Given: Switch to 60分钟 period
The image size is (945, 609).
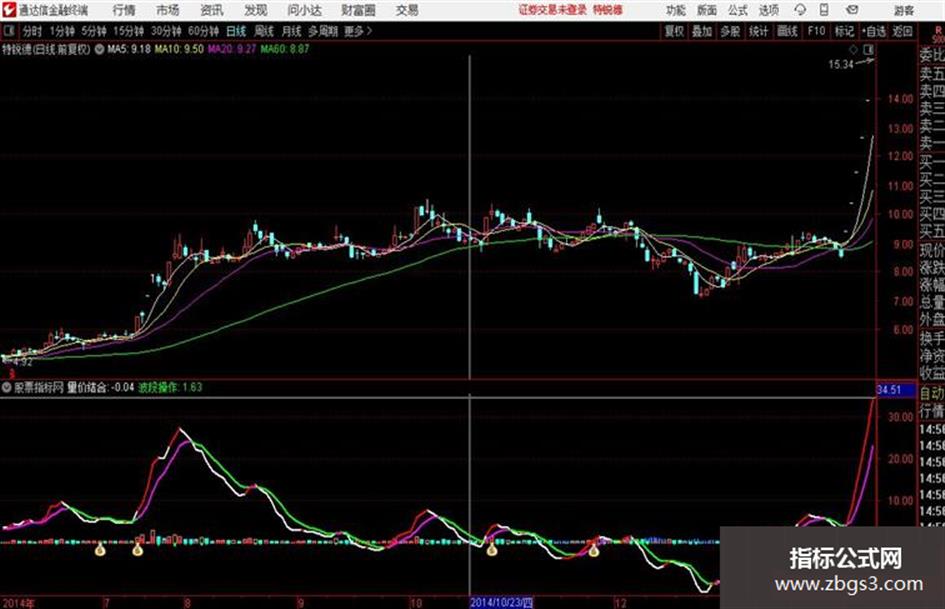Looking at the screenshot, I should (x=204, y=31).
